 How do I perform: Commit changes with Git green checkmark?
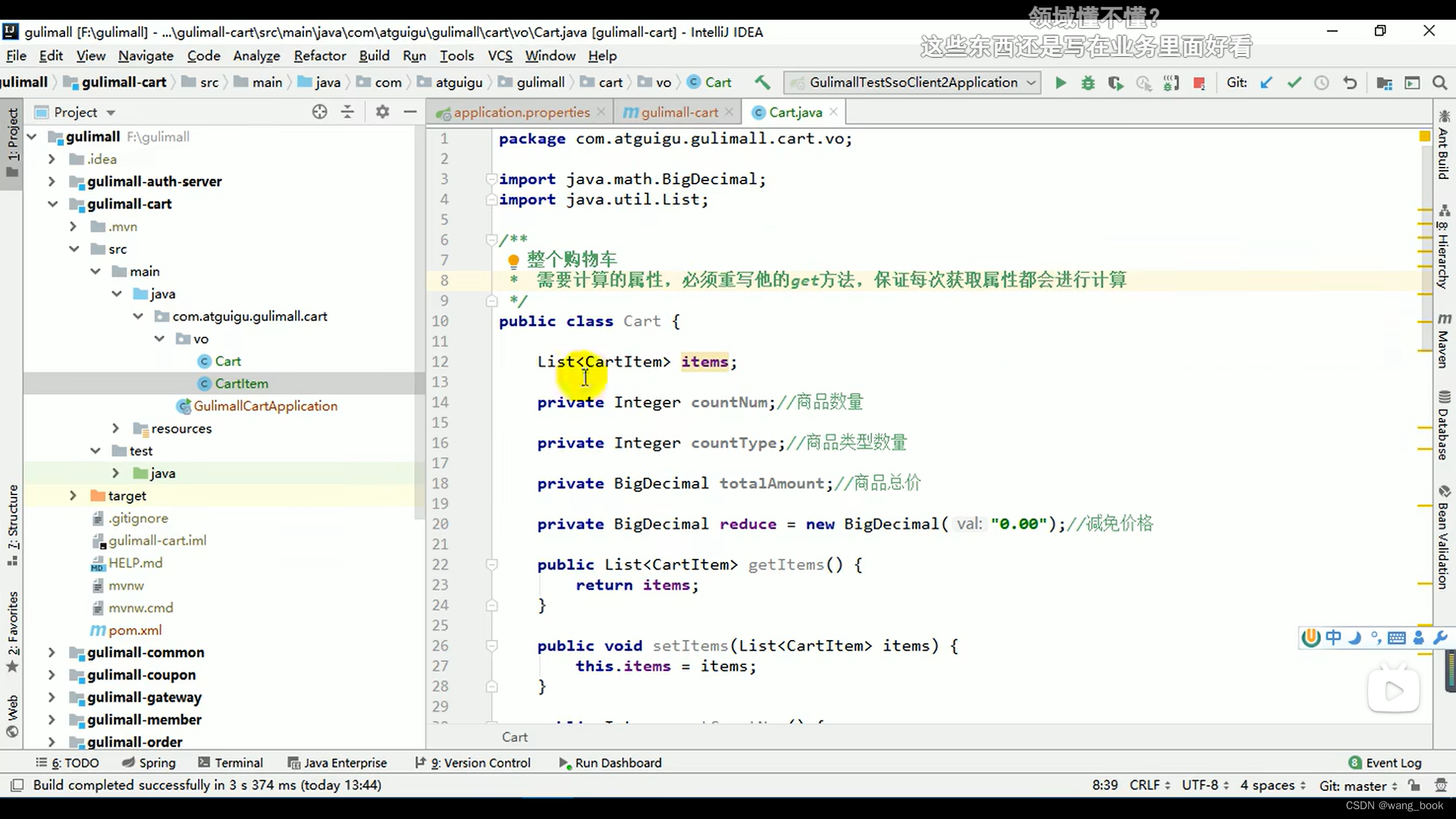(1294, 83)
